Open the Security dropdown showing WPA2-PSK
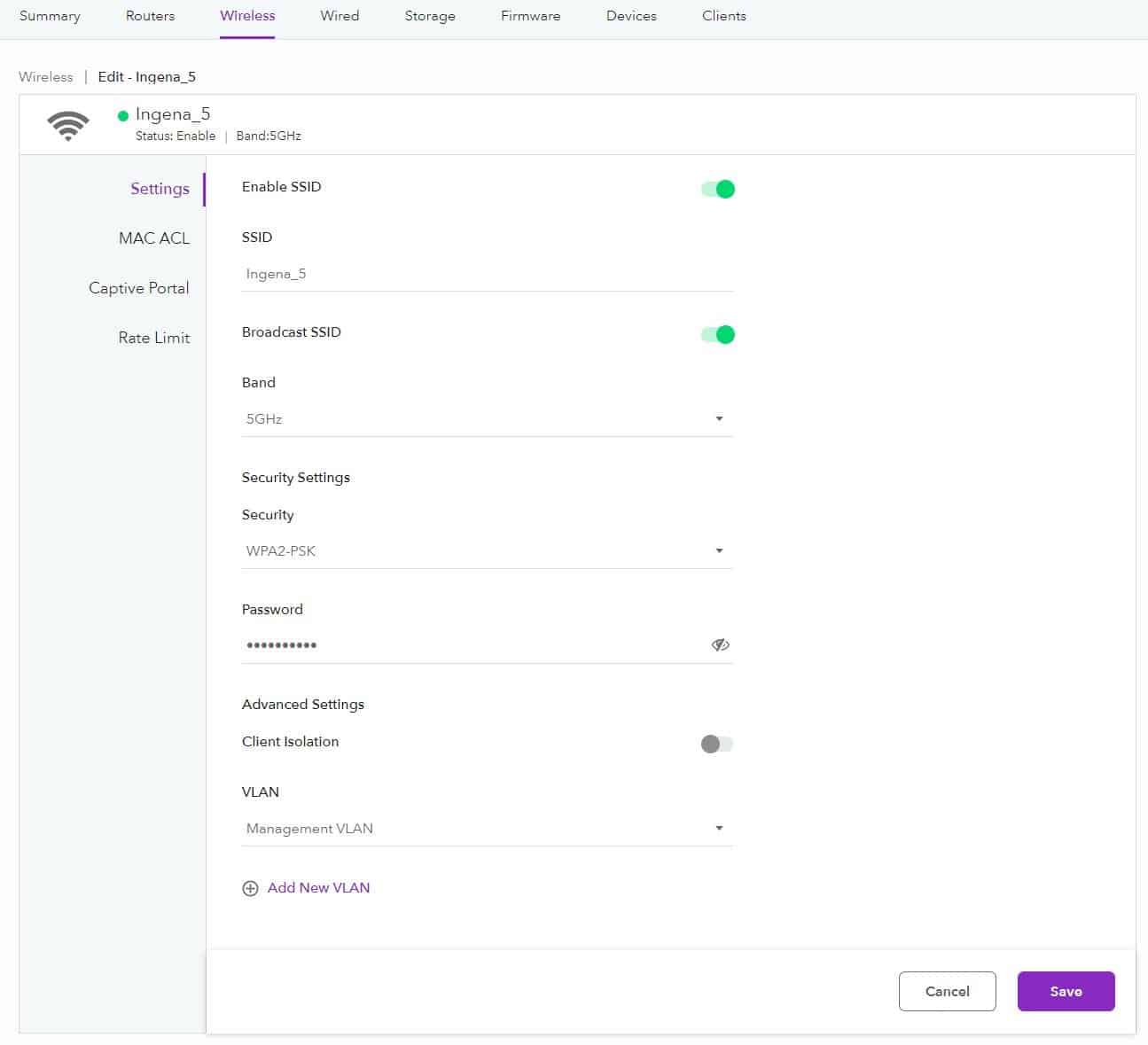Screen dimensions: 1148x1045 click(487, 550)
